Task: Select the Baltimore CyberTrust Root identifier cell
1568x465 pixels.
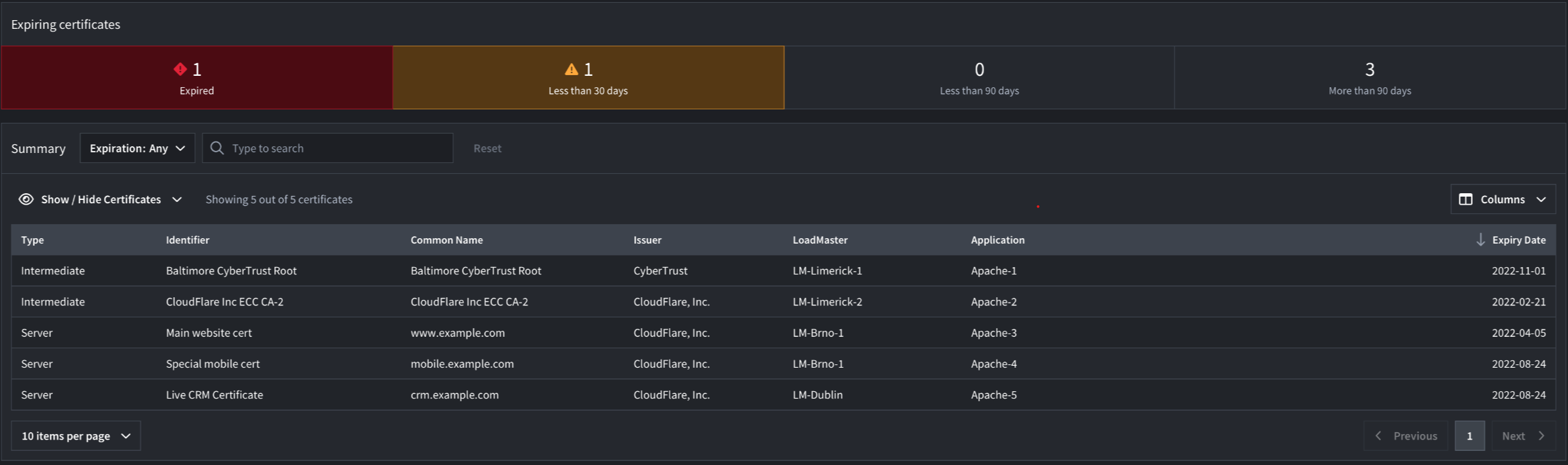Action: pyautogui.click(x=231, y=271)
